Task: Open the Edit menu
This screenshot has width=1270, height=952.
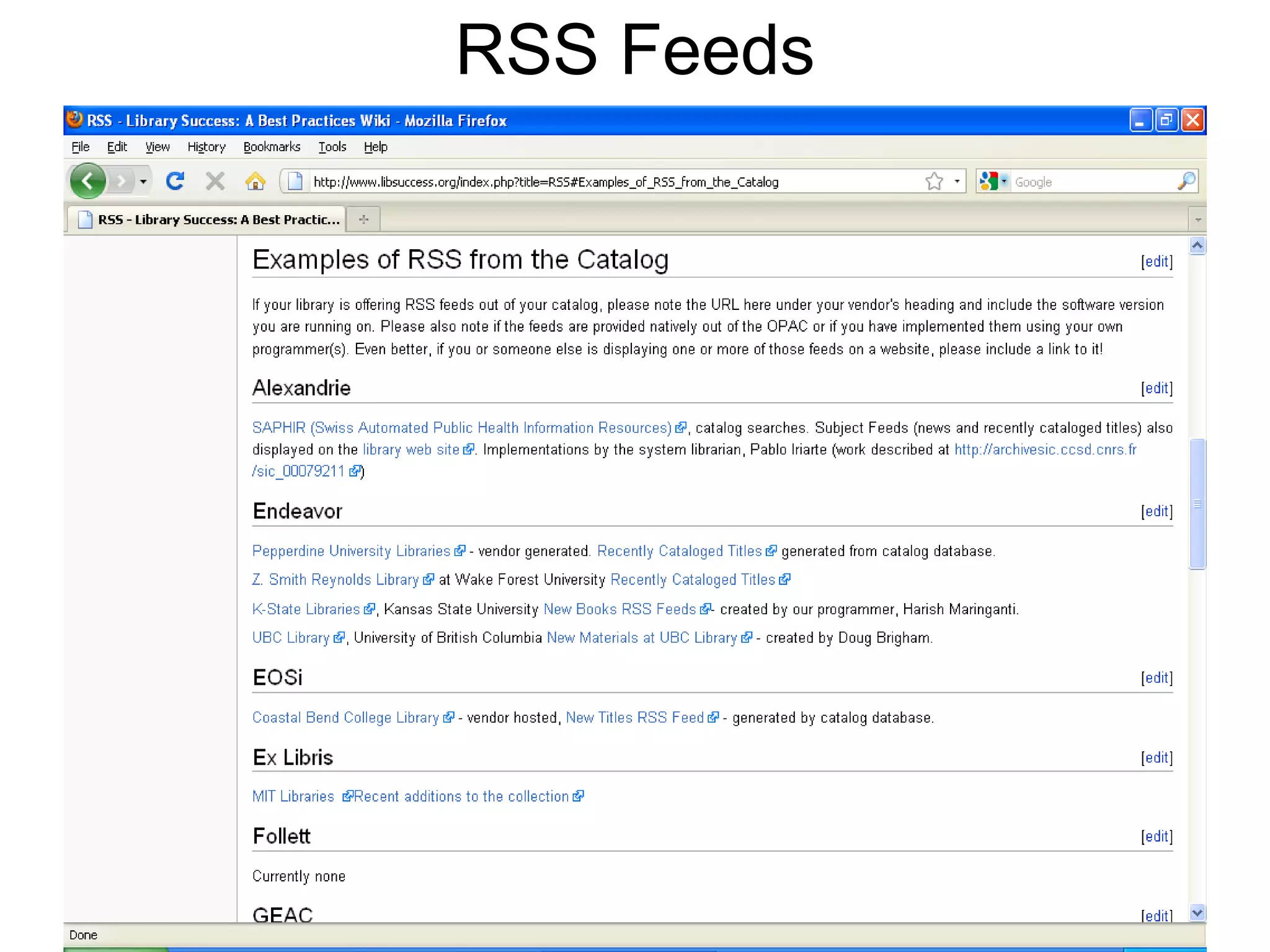Action: 117,147
